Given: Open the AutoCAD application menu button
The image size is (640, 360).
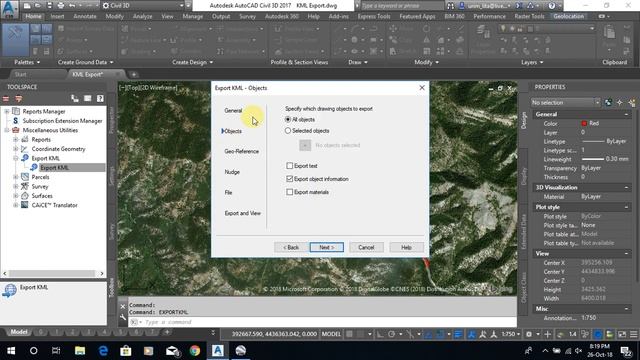Looking at the screenshot, I should coord(9,9).
